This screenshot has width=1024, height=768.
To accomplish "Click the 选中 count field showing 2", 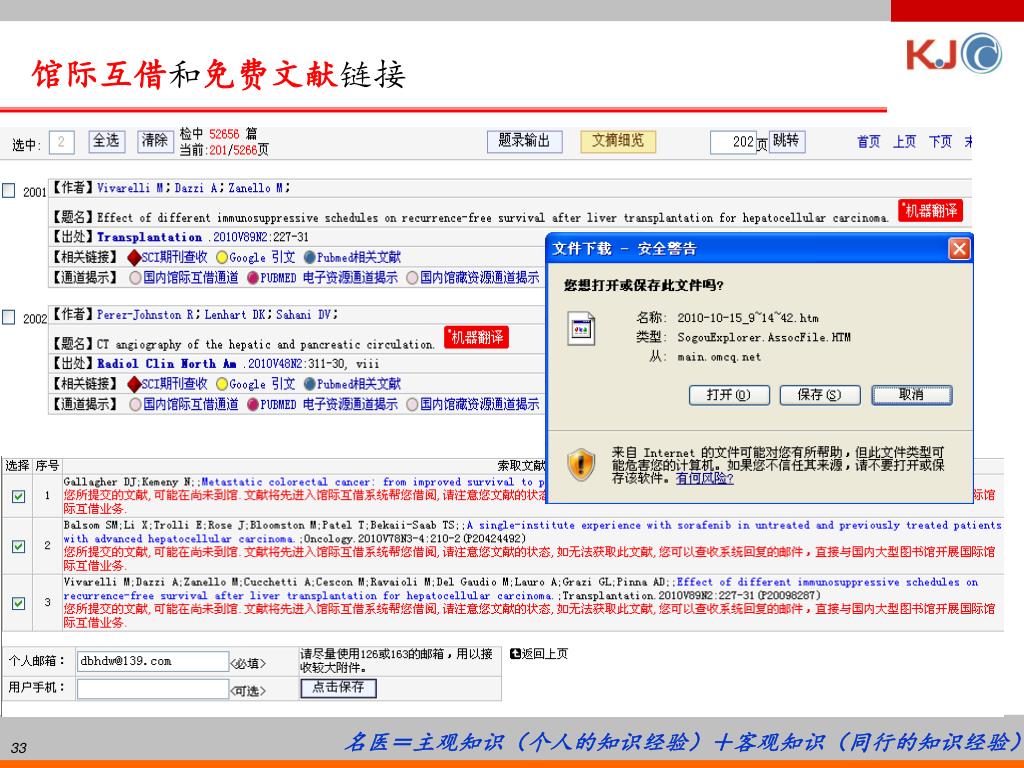I will [61, 142].
